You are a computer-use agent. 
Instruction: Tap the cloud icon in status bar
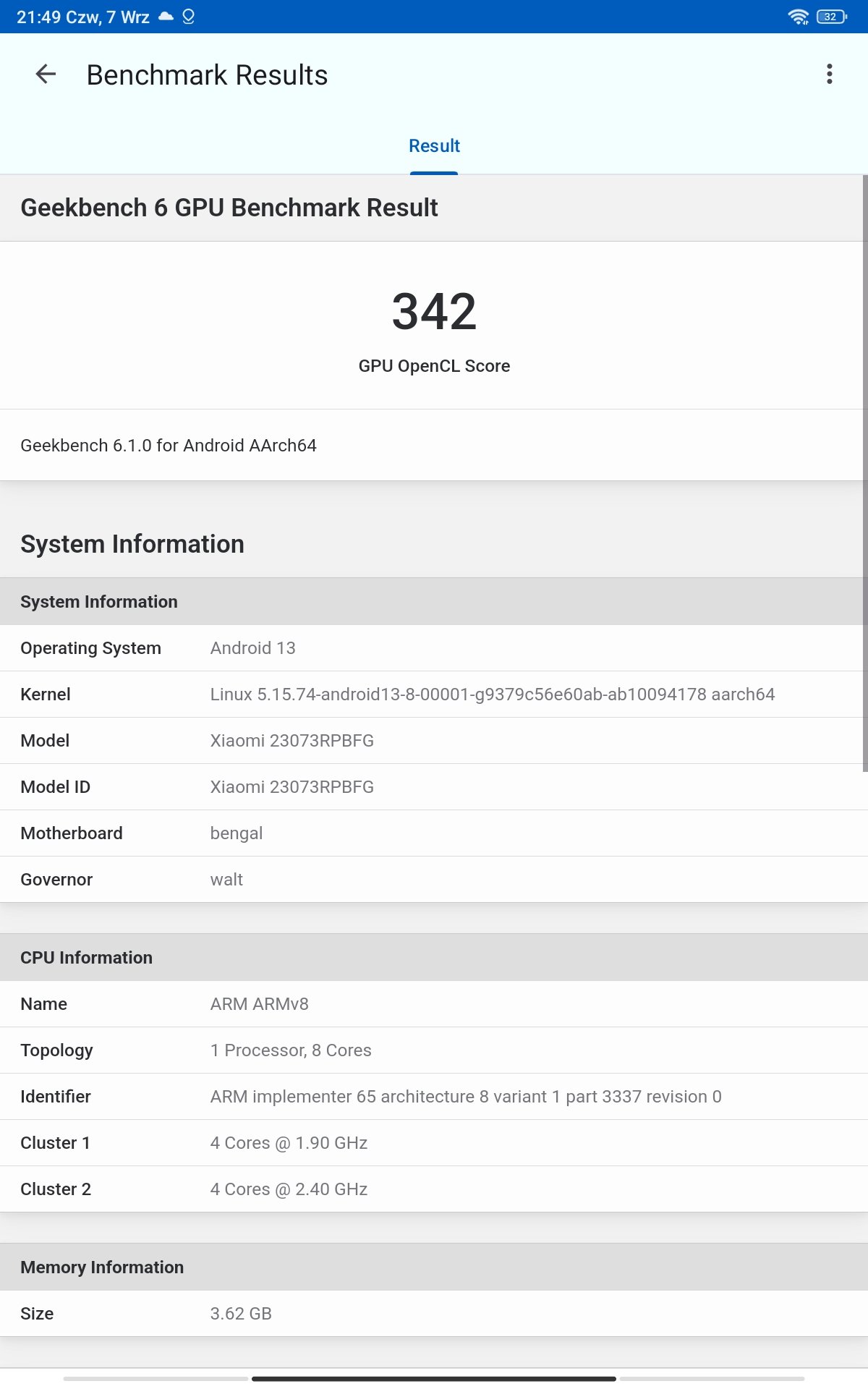[166, 16]
